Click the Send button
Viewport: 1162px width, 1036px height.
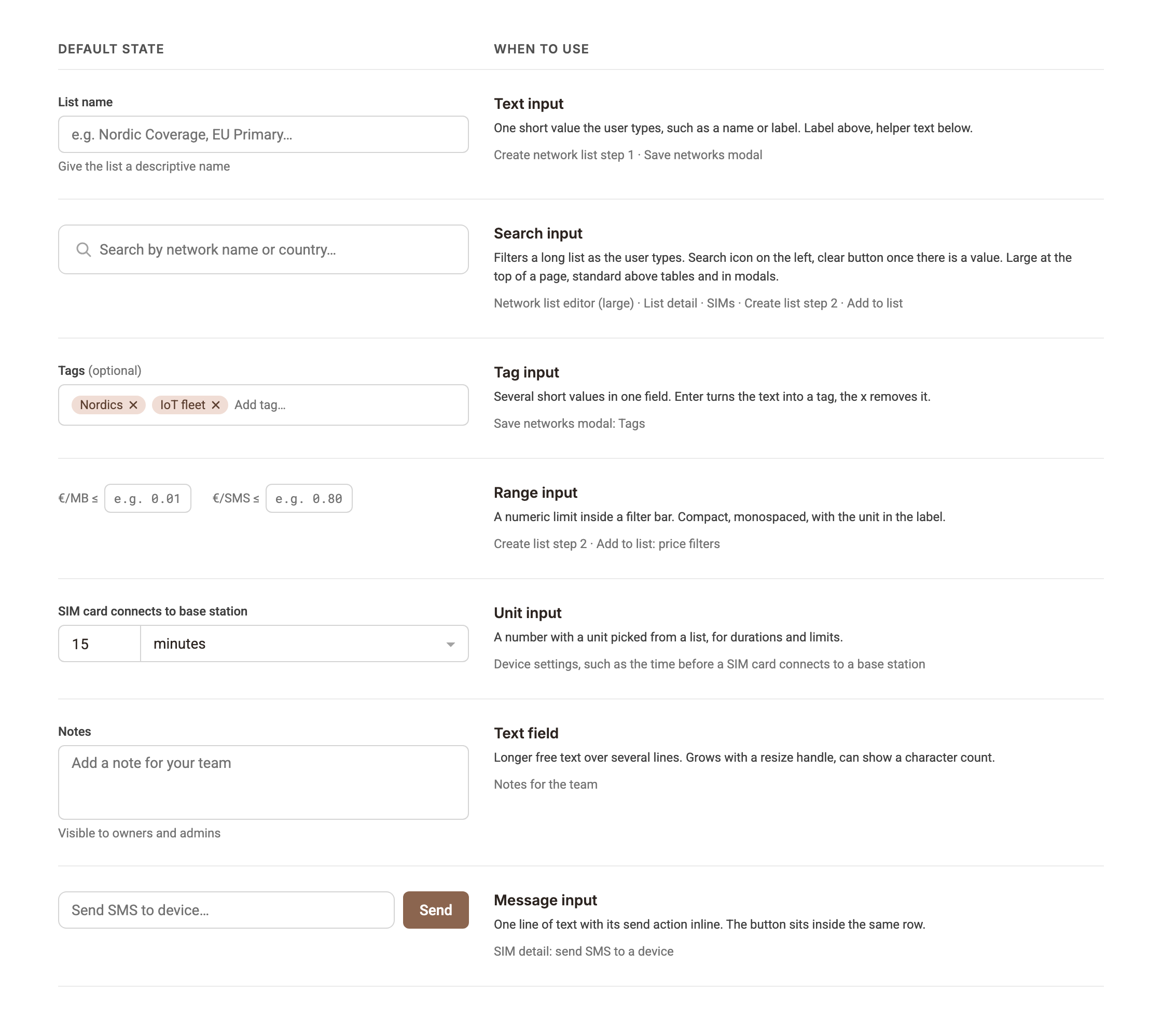tap(436, 909)
